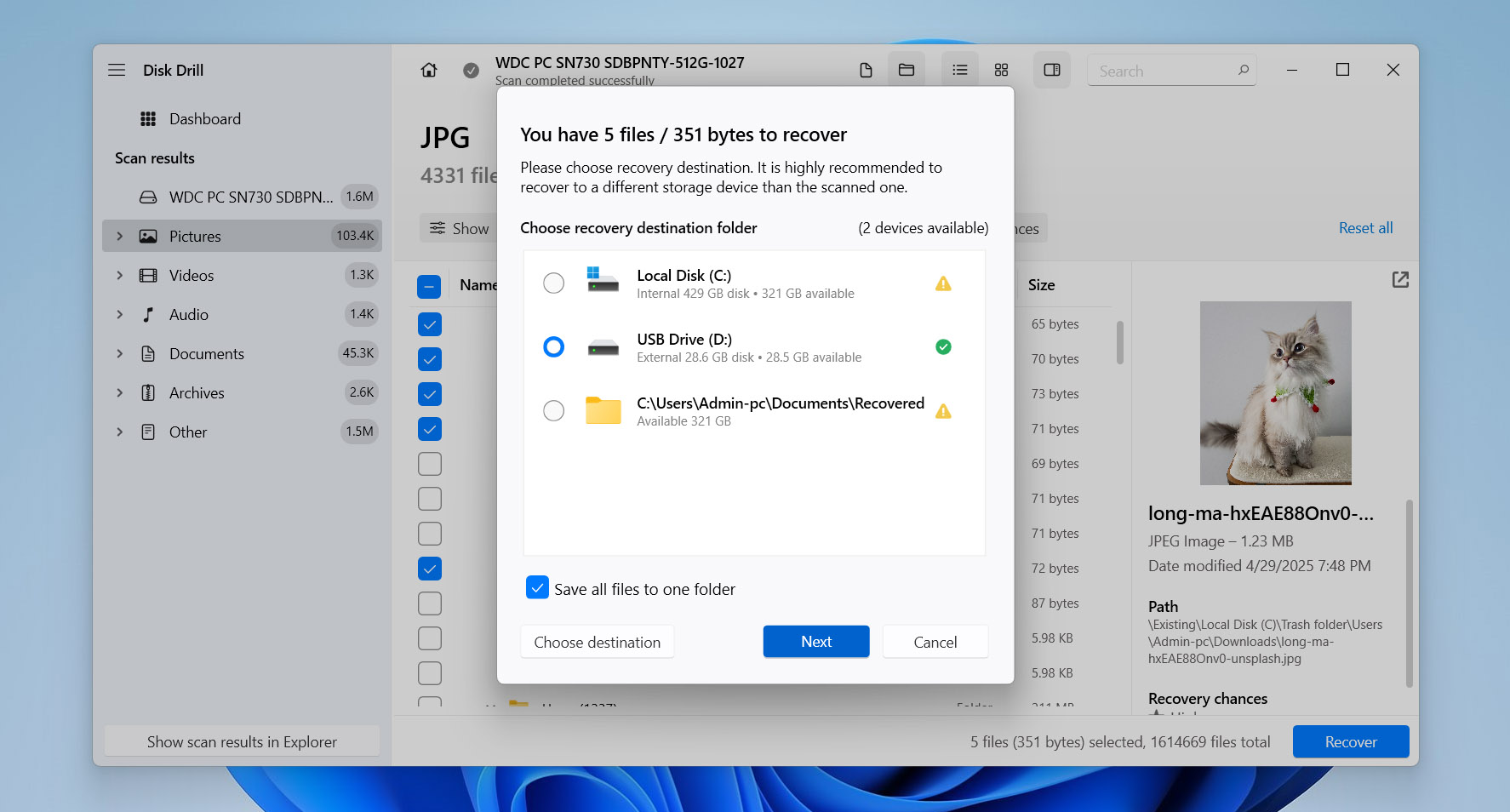Click the scan completed checkmark icon
1510x812 pixels.
pos(471,71)
